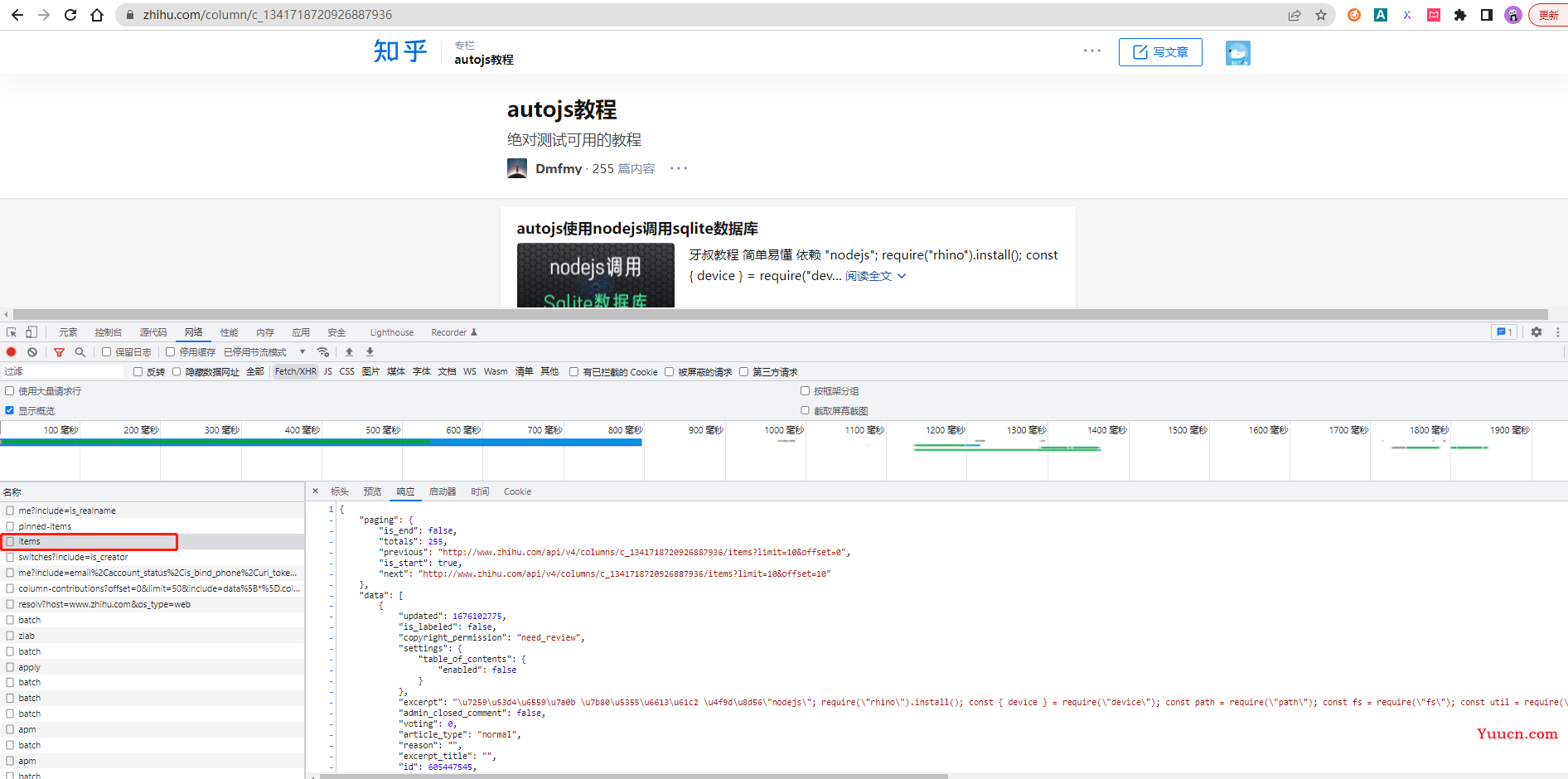
Task: Click the 过滤 filter text input
Action: [63, 372]
